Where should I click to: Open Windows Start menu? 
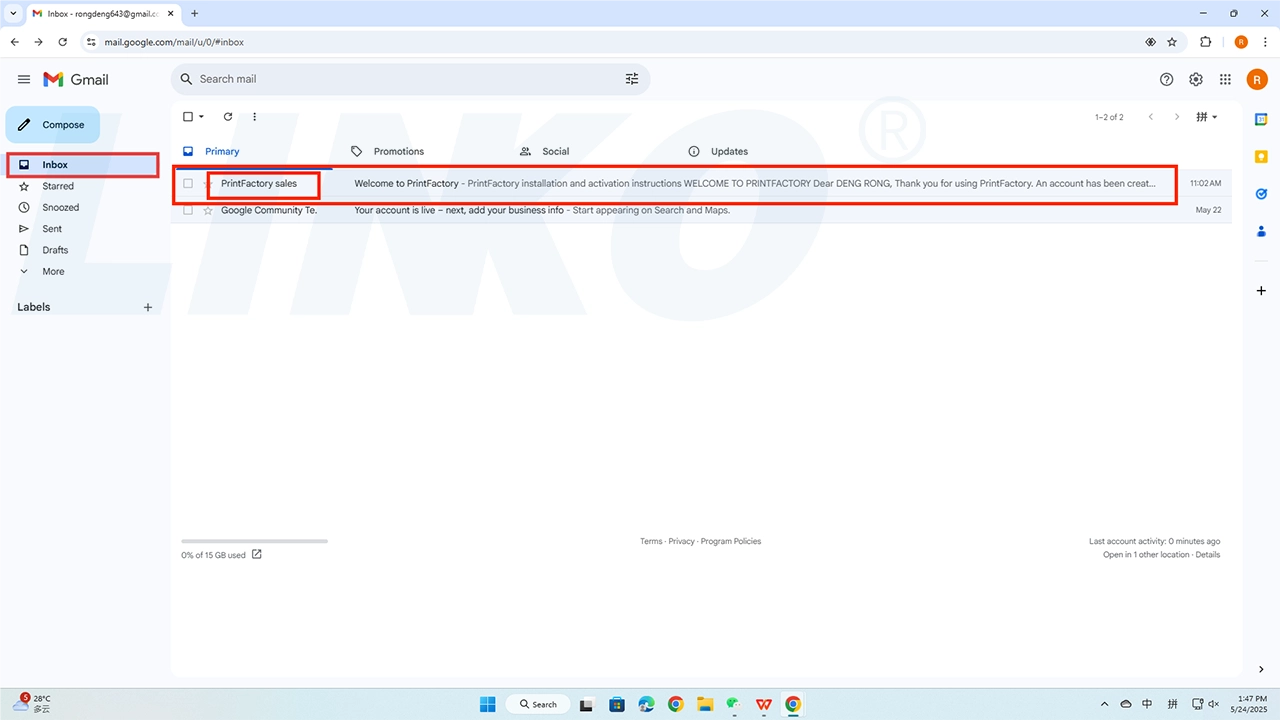[x=487, y=704]
